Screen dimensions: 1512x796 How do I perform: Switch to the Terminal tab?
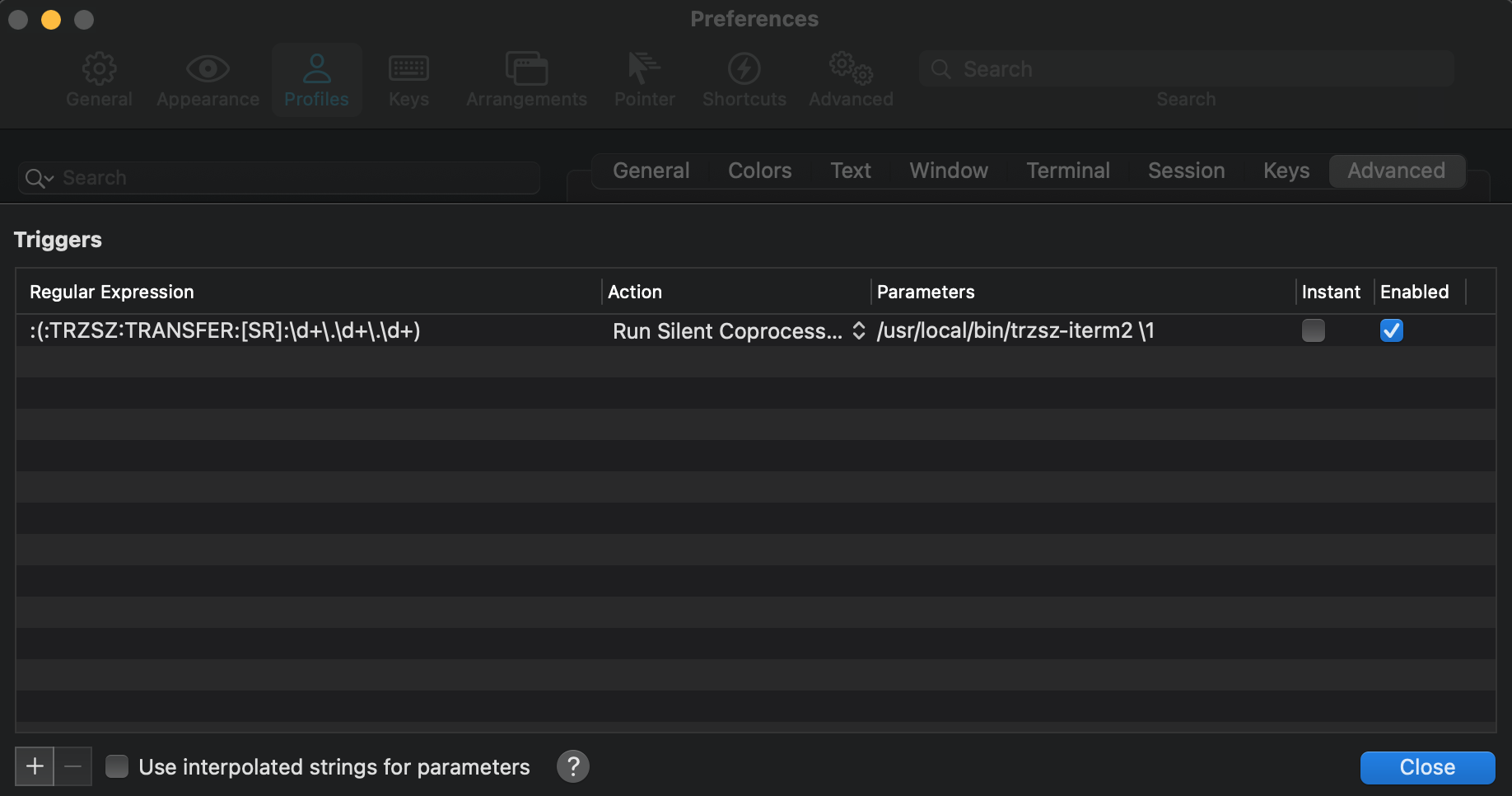point(1067,171)
